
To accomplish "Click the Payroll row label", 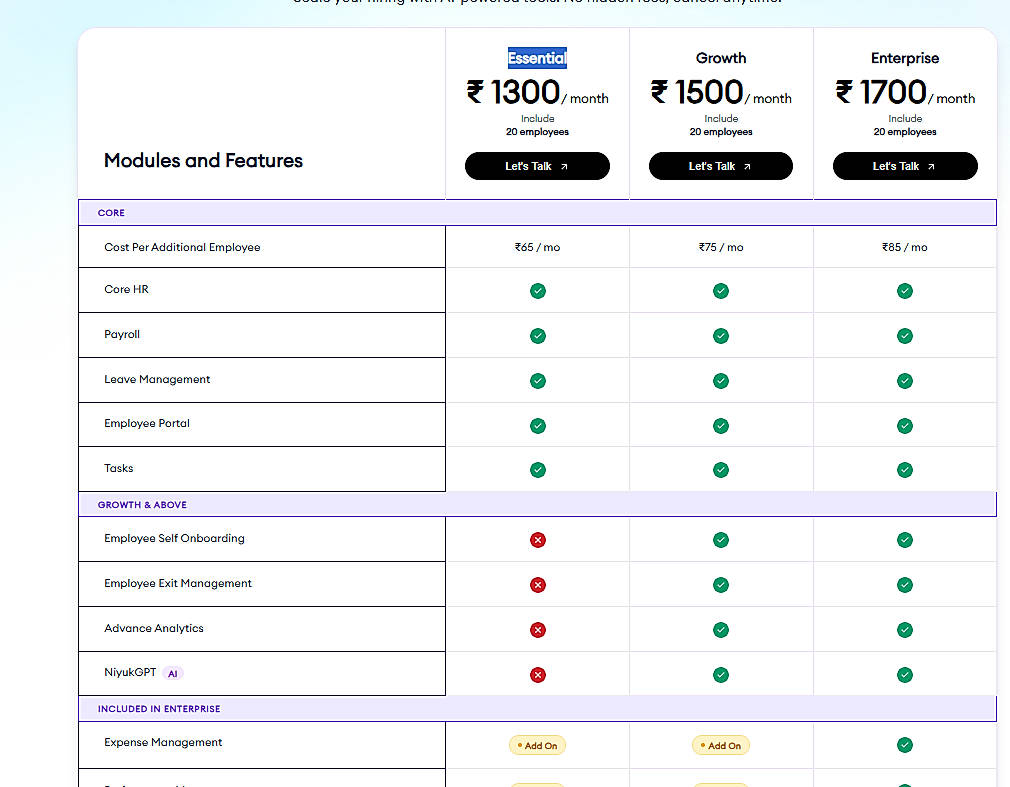I will pyautogui.click(x=122, y=334).
